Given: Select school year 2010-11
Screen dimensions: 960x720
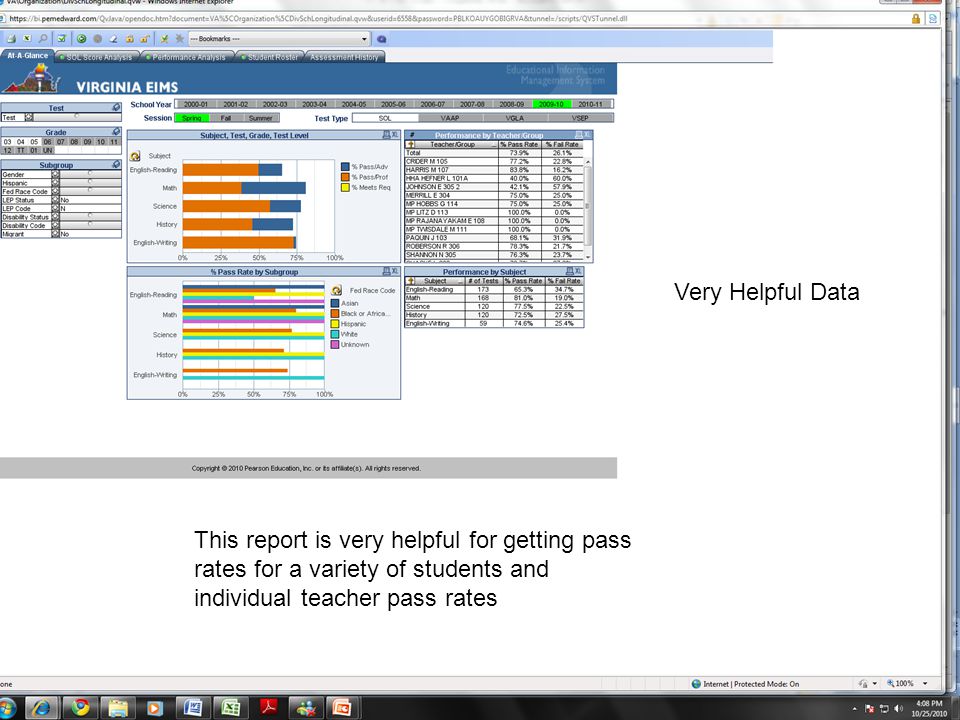Looking at the screenshot, I should 590,105.
